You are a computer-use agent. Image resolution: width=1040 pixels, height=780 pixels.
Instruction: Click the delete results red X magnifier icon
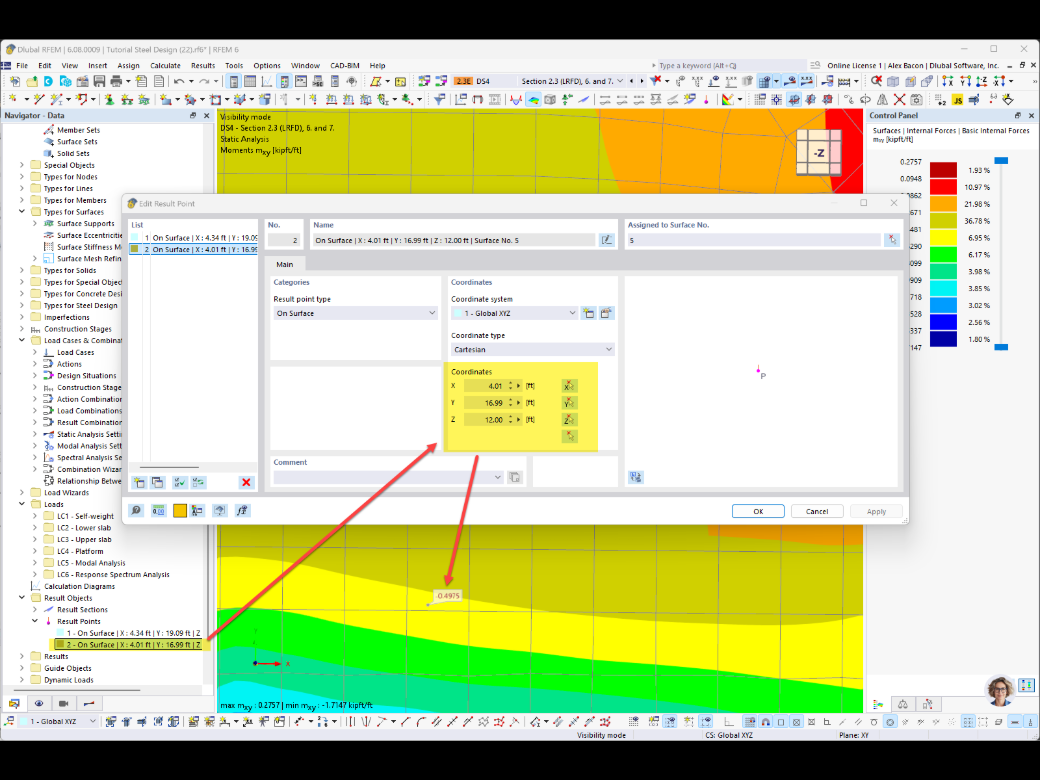click(x=876, y=81)
